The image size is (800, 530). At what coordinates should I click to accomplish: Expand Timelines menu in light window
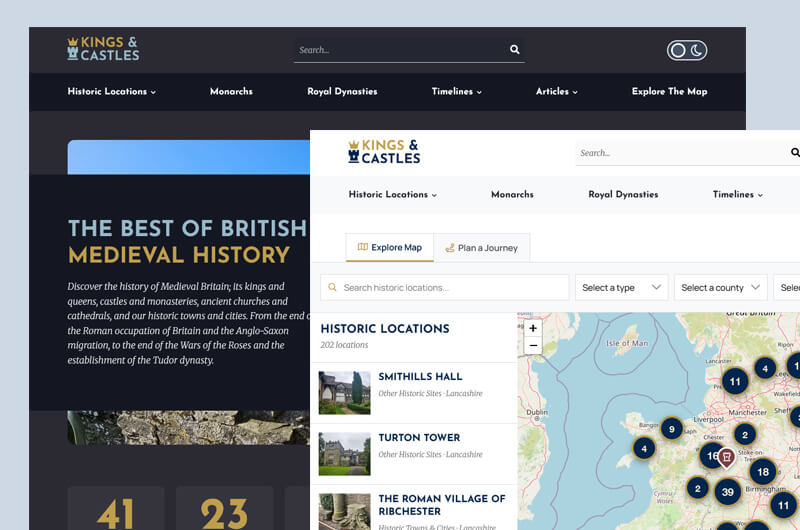tap(738, 194)
